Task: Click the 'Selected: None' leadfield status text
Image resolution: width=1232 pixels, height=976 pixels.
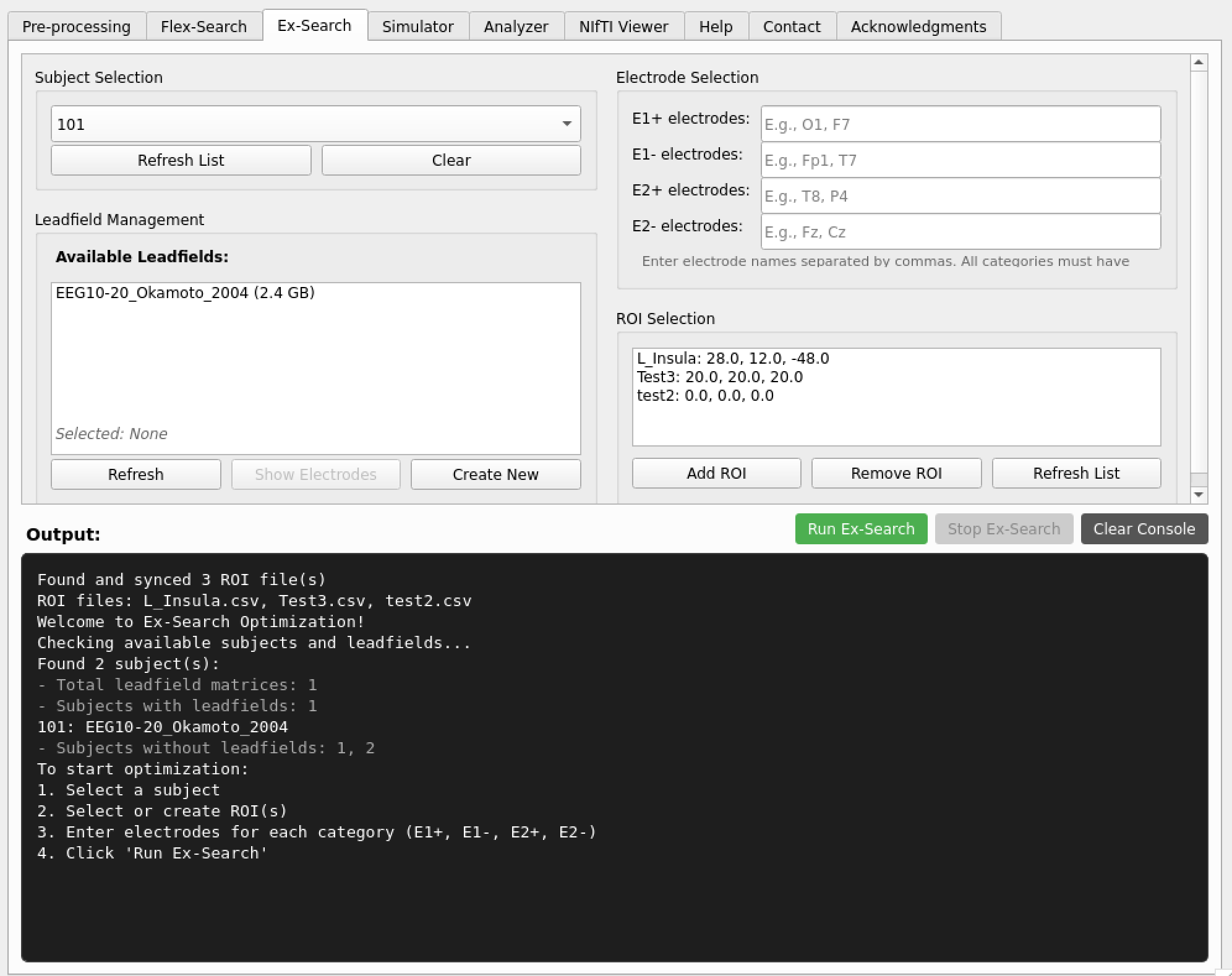Action: [111, 434]
